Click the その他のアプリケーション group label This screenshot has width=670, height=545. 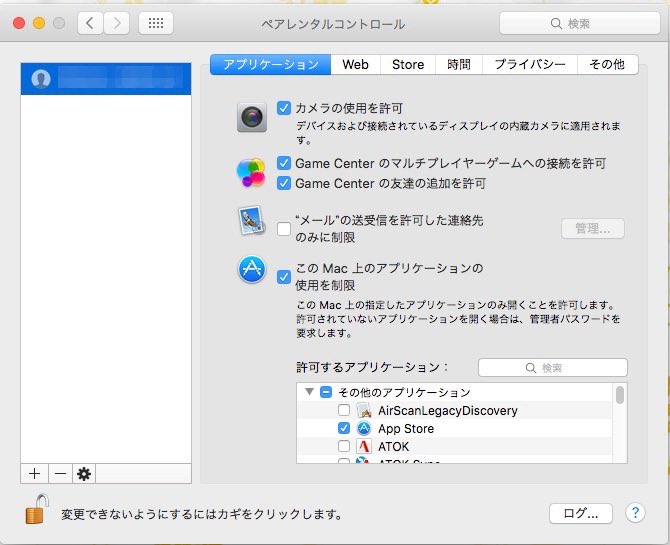(404, 392)
